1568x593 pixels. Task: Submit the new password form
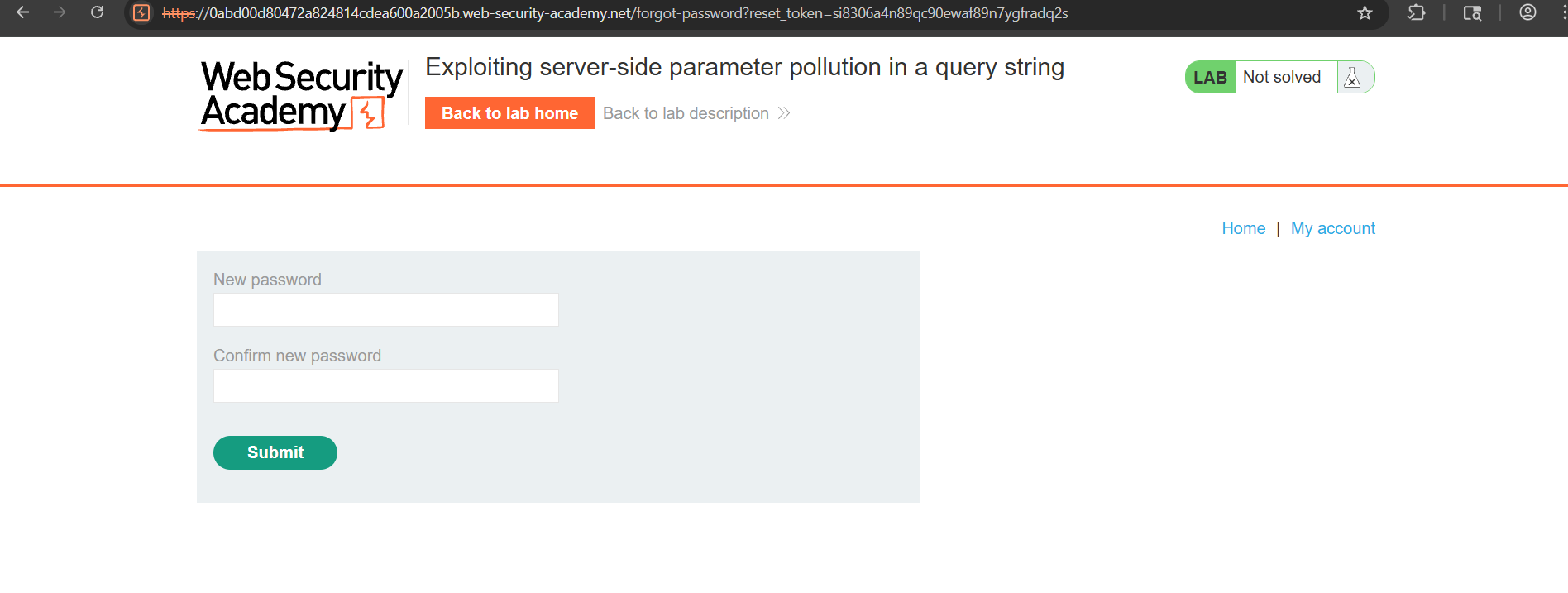click(275, 452)
